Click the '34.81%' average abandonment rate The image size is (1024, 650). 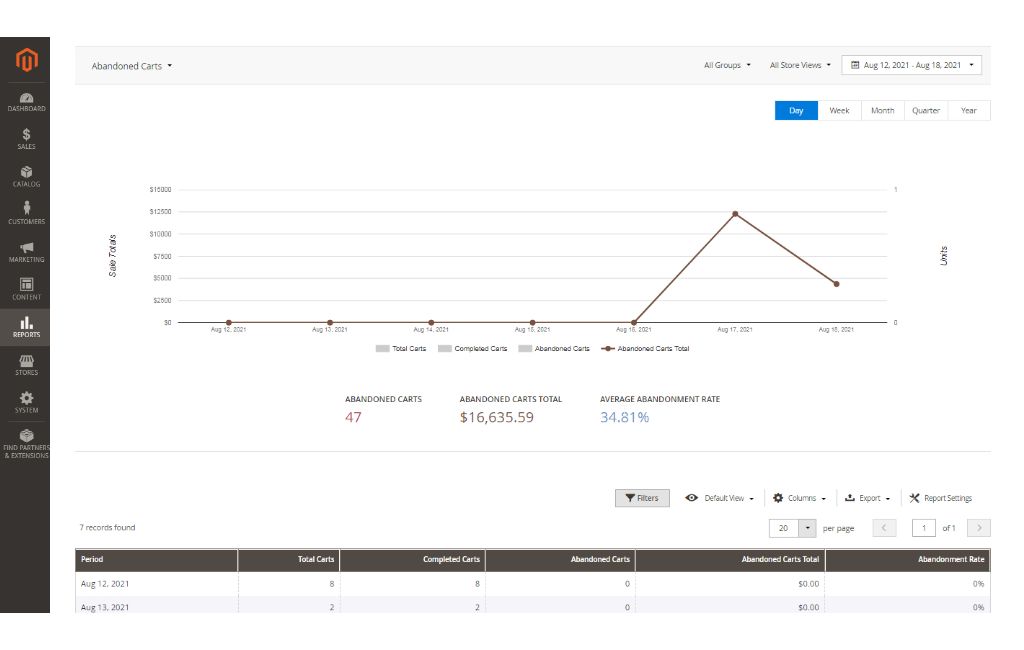[624, 417]
